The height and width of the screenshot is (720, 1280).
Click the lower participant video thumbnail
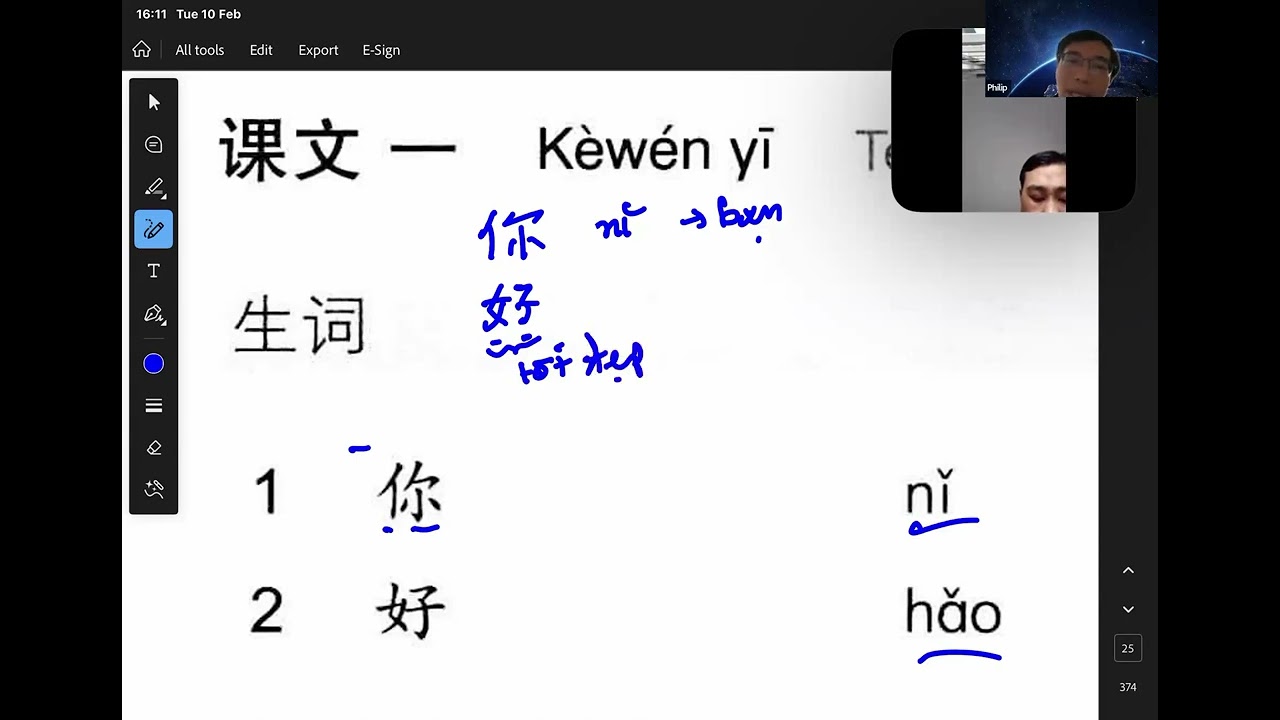point(1014,155)
